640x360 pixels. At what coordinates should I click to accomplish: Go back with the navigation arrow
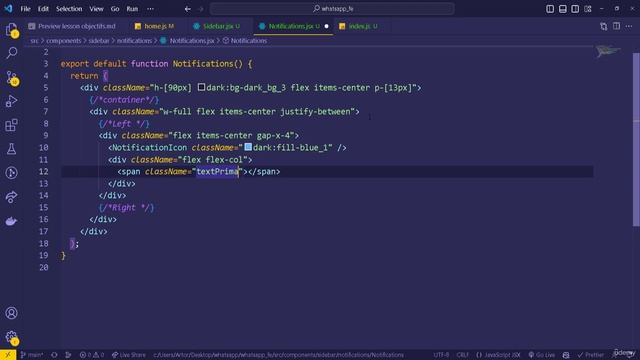188,9
